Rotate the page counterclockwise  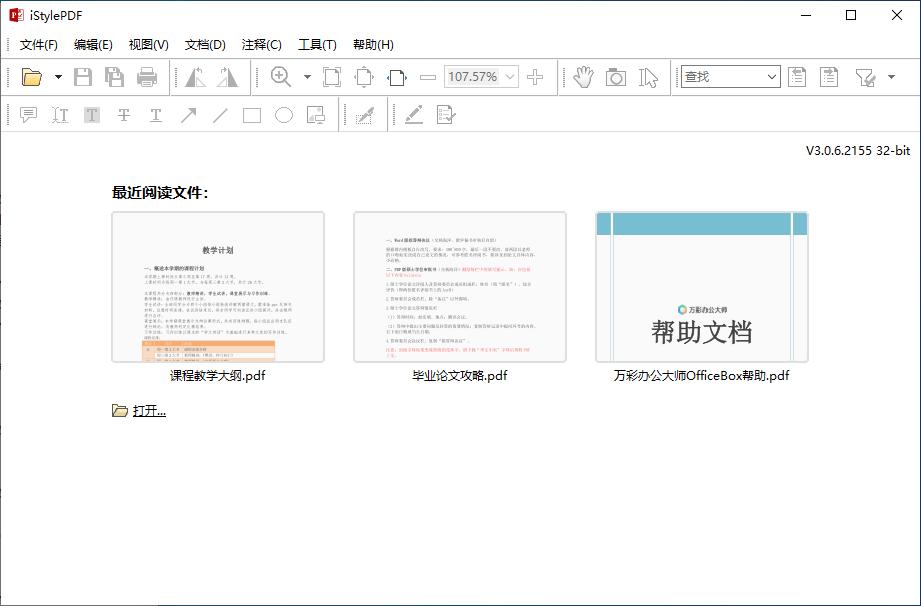(x=196, y=76)
